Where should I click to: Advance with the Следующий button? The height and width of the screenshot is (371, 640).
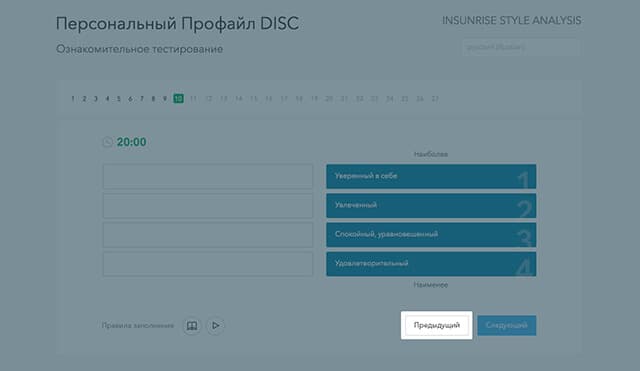(x=507, y=325)
